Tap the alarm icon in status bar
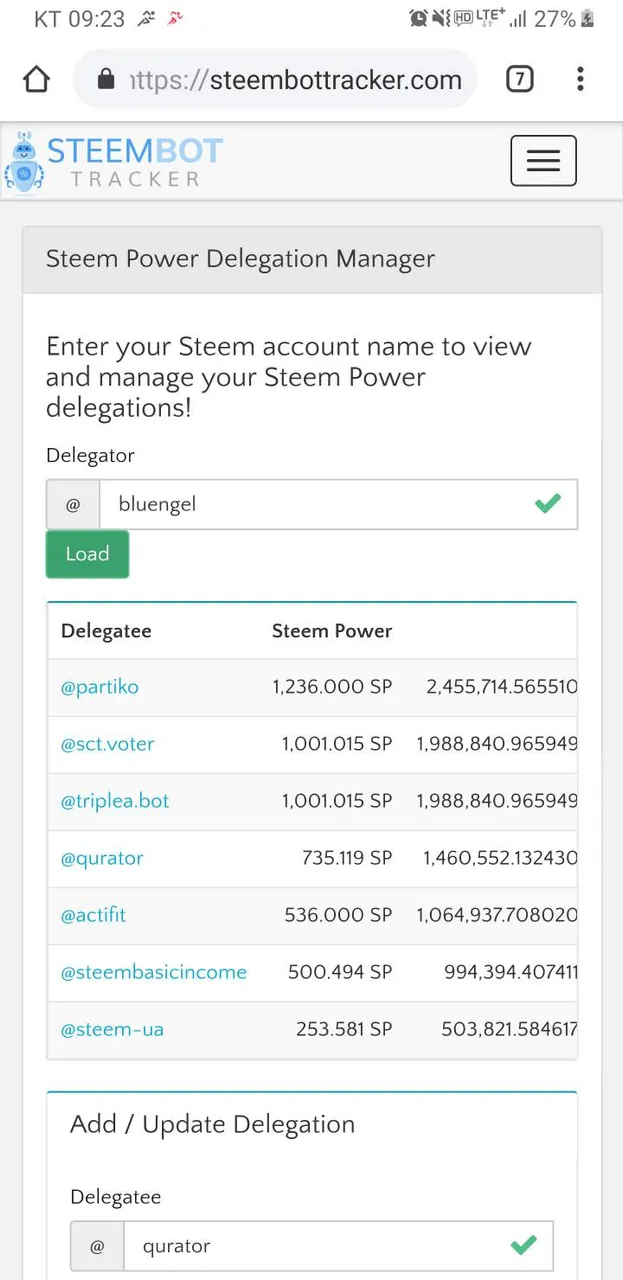 coord(419,18)
